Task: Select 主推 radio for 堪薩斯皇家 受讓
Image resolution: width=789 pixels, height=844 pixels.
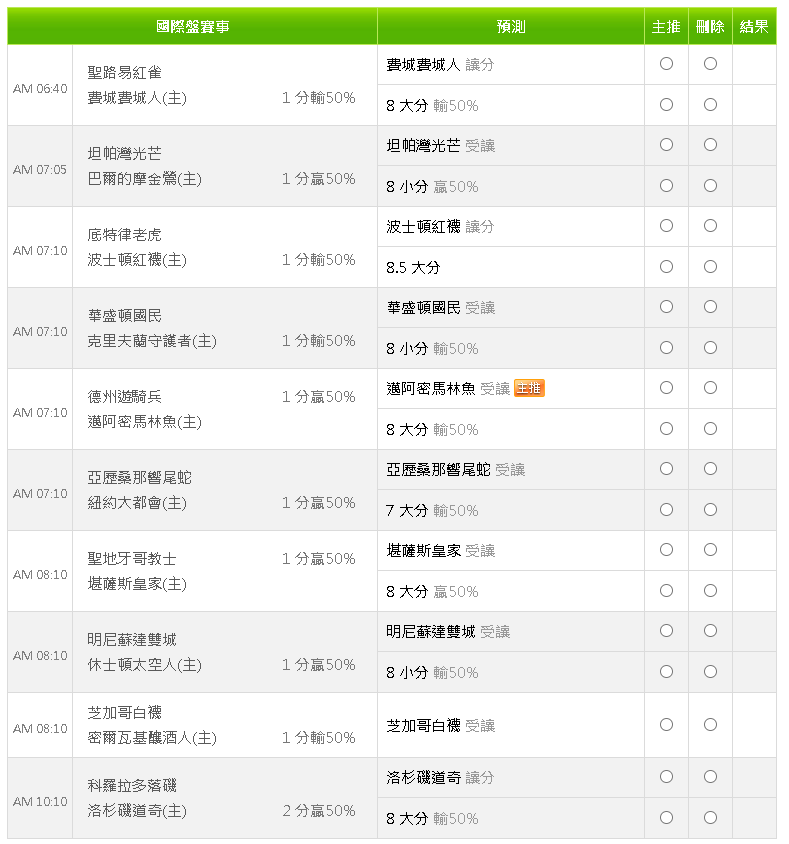Action: pyautogui.click(x=666, y=550)
